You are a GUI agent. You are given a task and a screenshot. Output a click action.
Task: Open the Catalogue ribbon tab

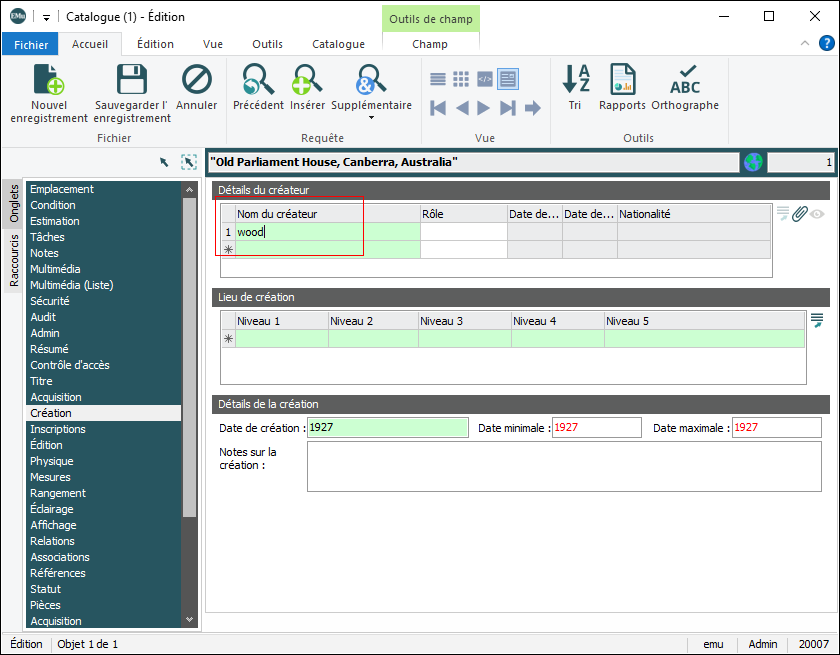[x=338, y=44]
